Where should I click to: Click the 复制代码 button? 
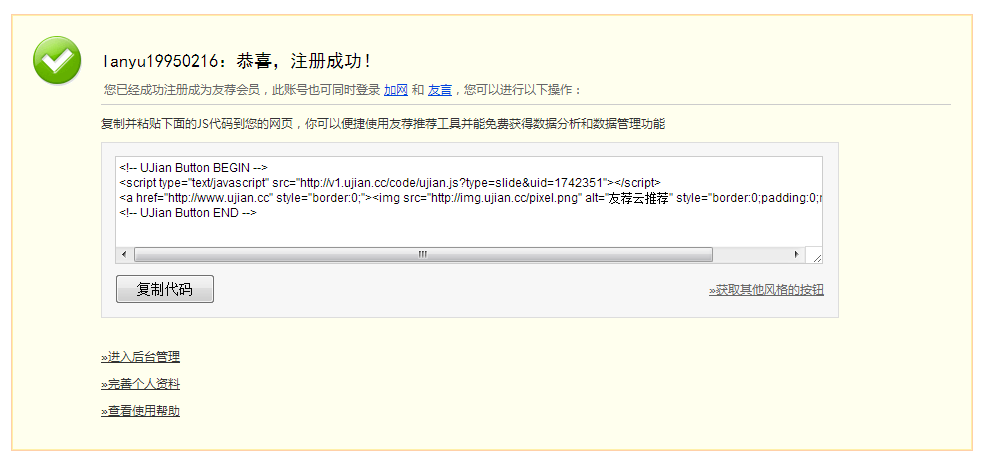pos(165,289)
